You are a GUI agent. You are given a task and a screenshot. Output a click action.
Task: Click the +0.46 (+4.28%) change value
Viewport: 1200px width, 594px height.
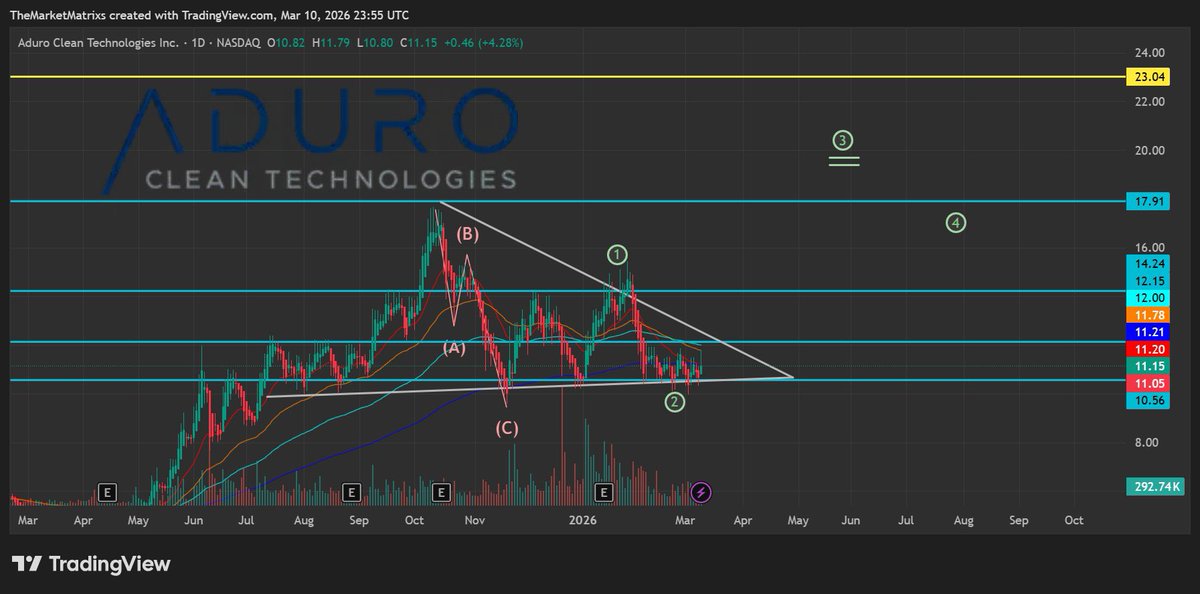(x=484, y=43)
